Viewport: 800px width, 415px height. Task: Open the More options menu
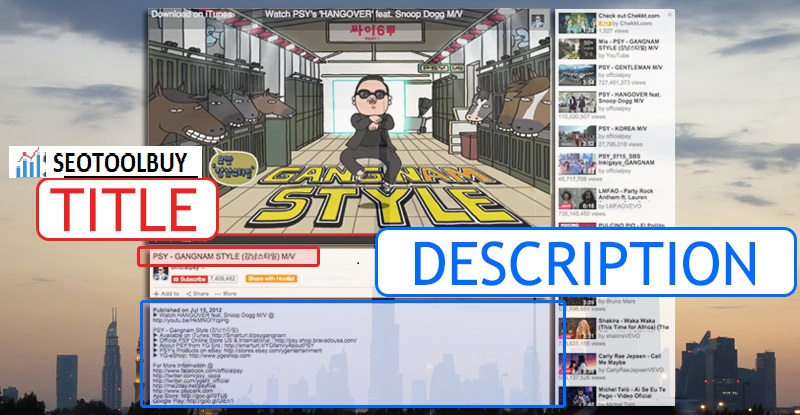click(226, 294)
